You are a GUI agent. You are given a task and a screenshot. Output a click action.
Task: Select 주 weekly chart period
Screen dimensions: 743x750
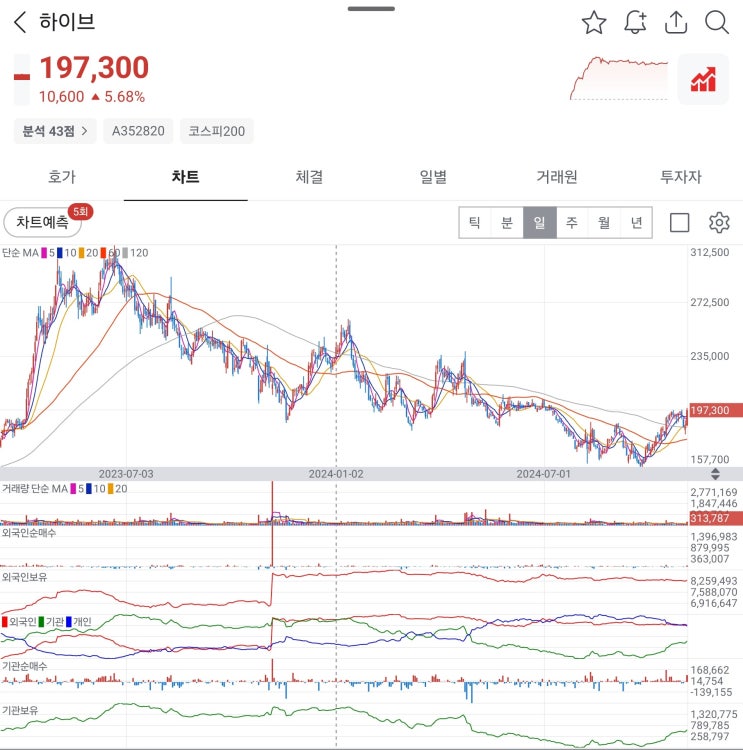pos(572,222)
